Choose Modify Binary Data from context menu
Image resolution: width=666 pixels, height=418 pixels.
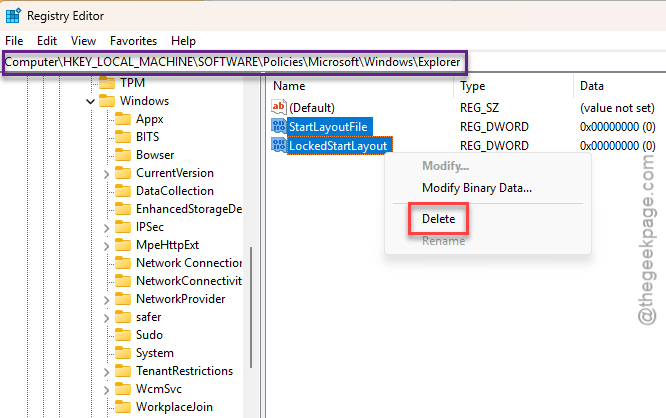[x=477, y=188]
